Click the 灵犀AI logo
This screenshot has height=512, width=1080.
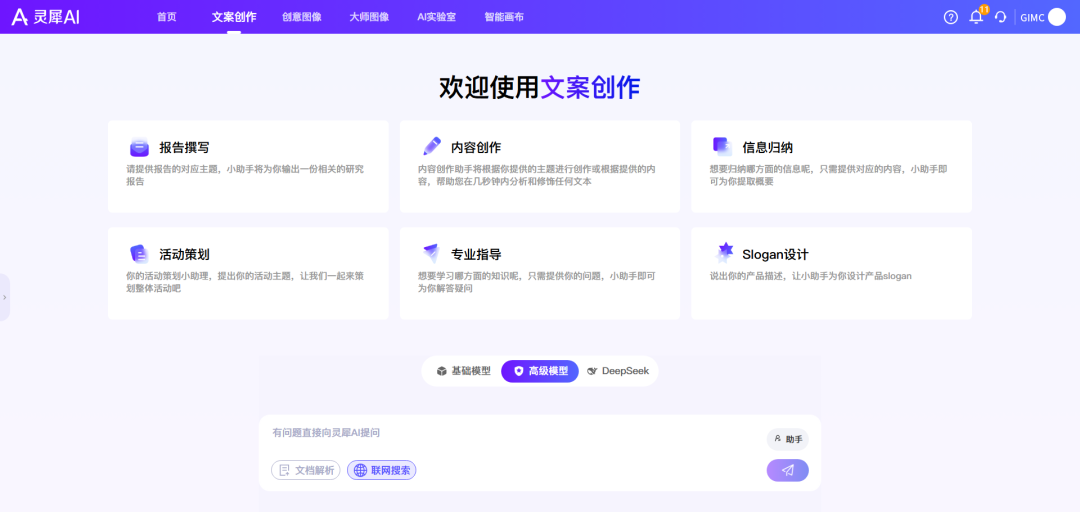click(45, 17)
